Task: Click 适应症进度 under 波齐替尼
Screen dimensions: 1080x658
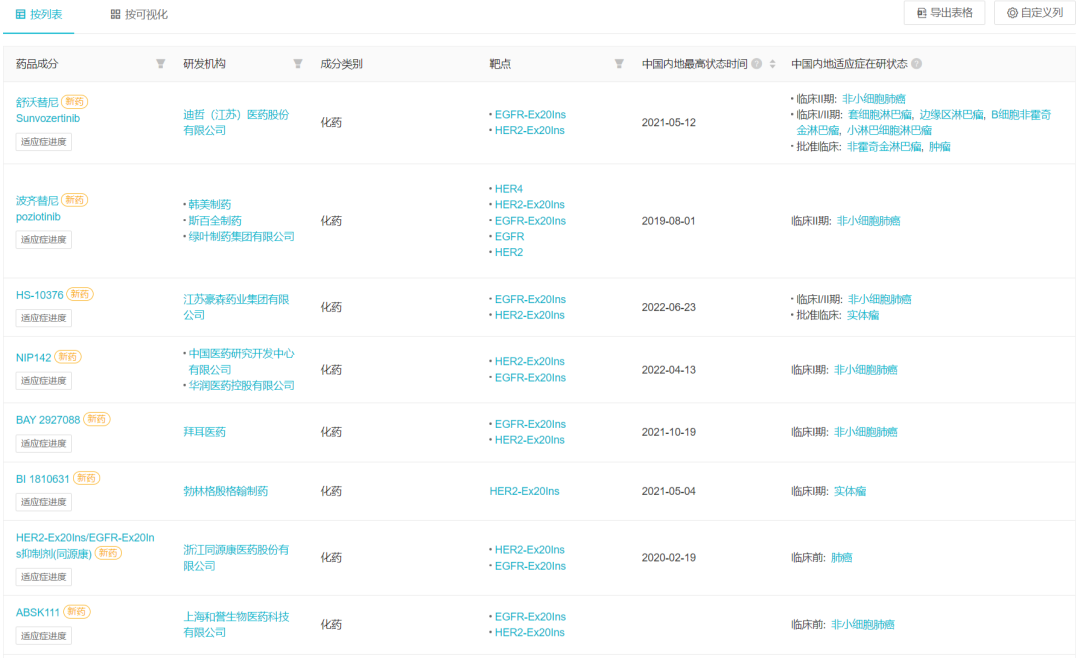Action: (x=43, y=240)
